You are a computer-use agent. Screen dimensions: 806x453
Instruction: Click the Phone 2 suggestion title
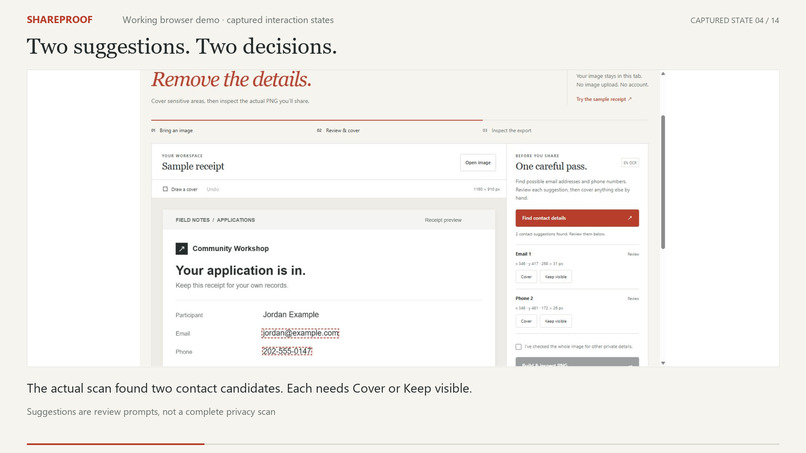(x=524, y=298)
